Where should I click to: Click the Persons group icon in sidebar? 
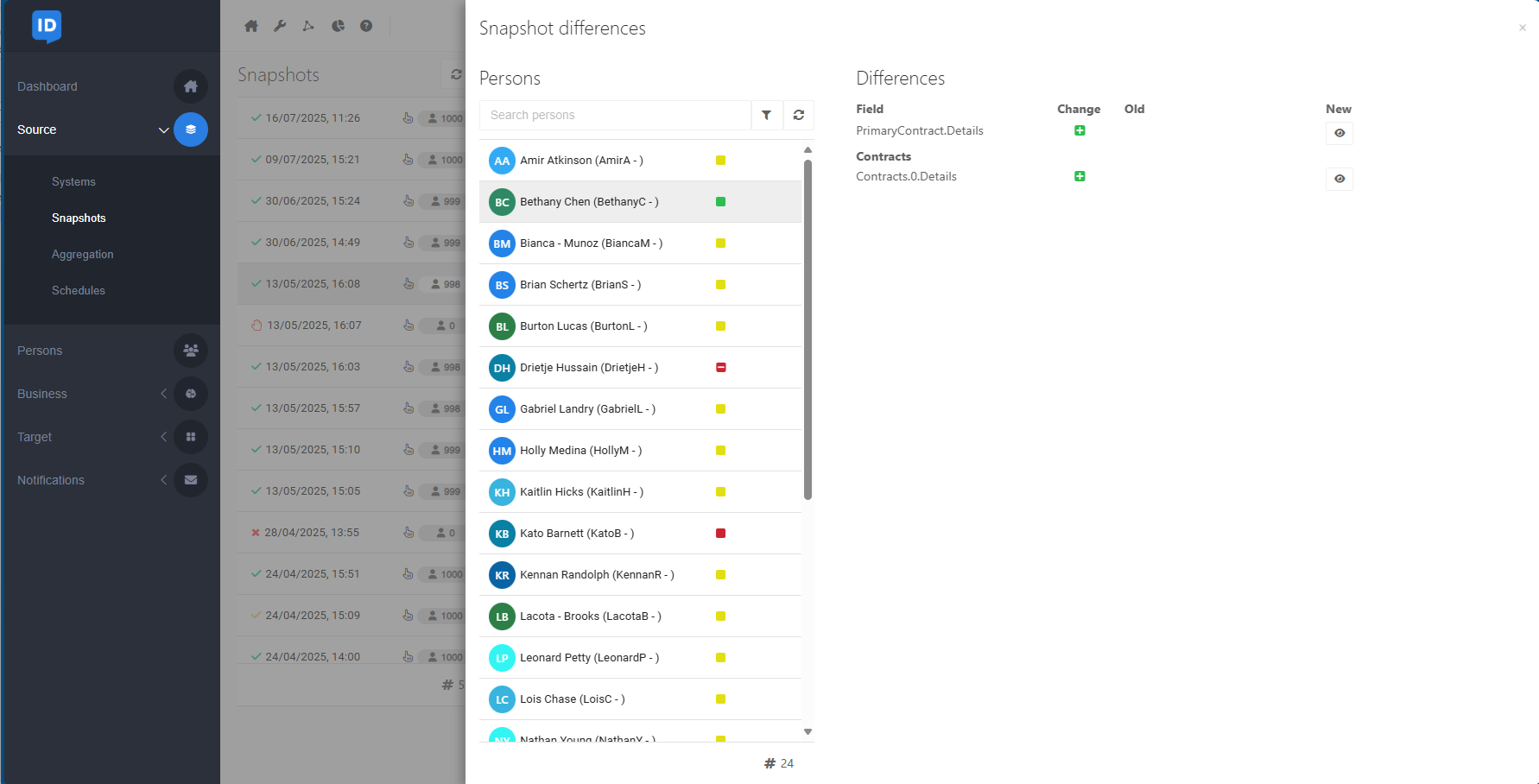(191, 351)
